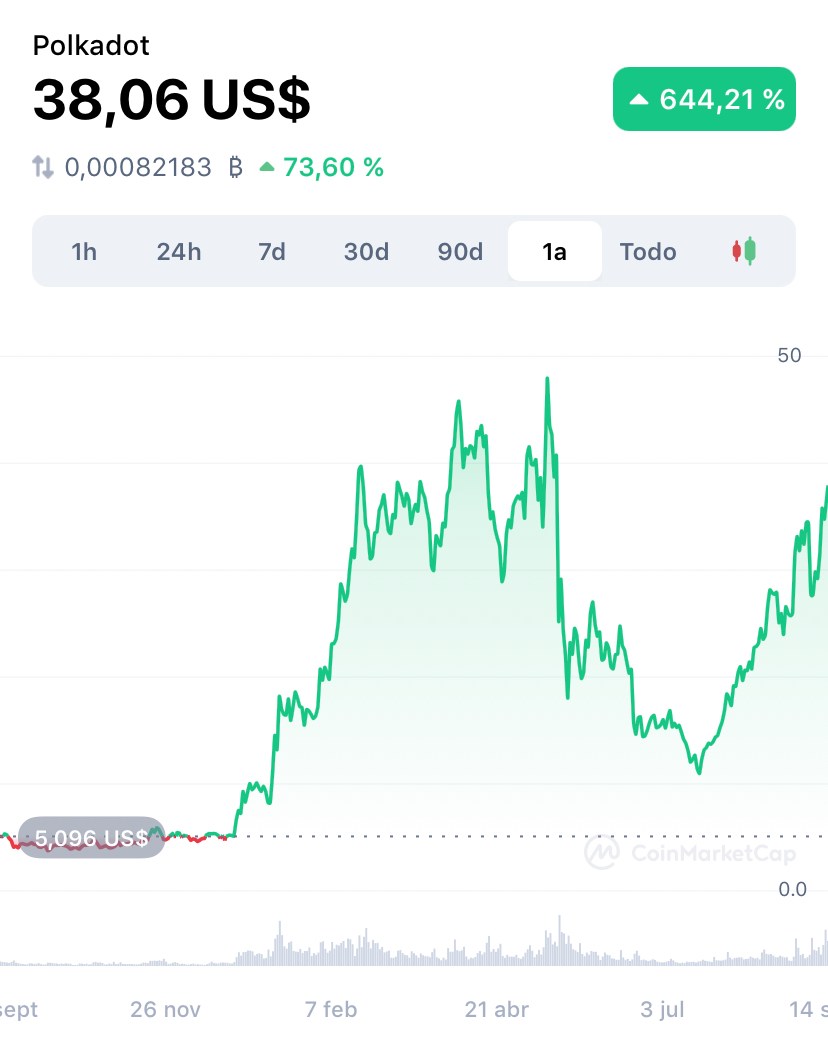Select the 24h time range
Screen dimensions: 828x1053
click(x=179, y=252)
